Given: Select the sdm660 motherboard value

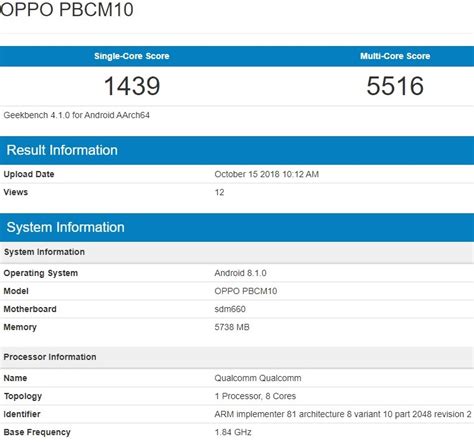Looking at the screenshot, I should click(230, 309).
